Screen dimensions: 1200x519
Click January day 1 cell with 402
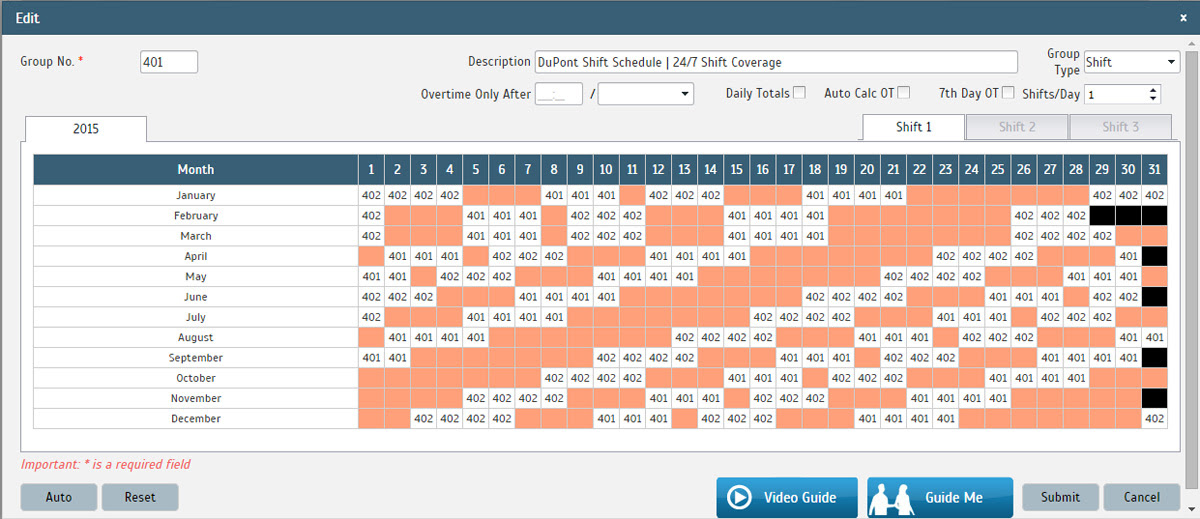[x=372, y=195]
